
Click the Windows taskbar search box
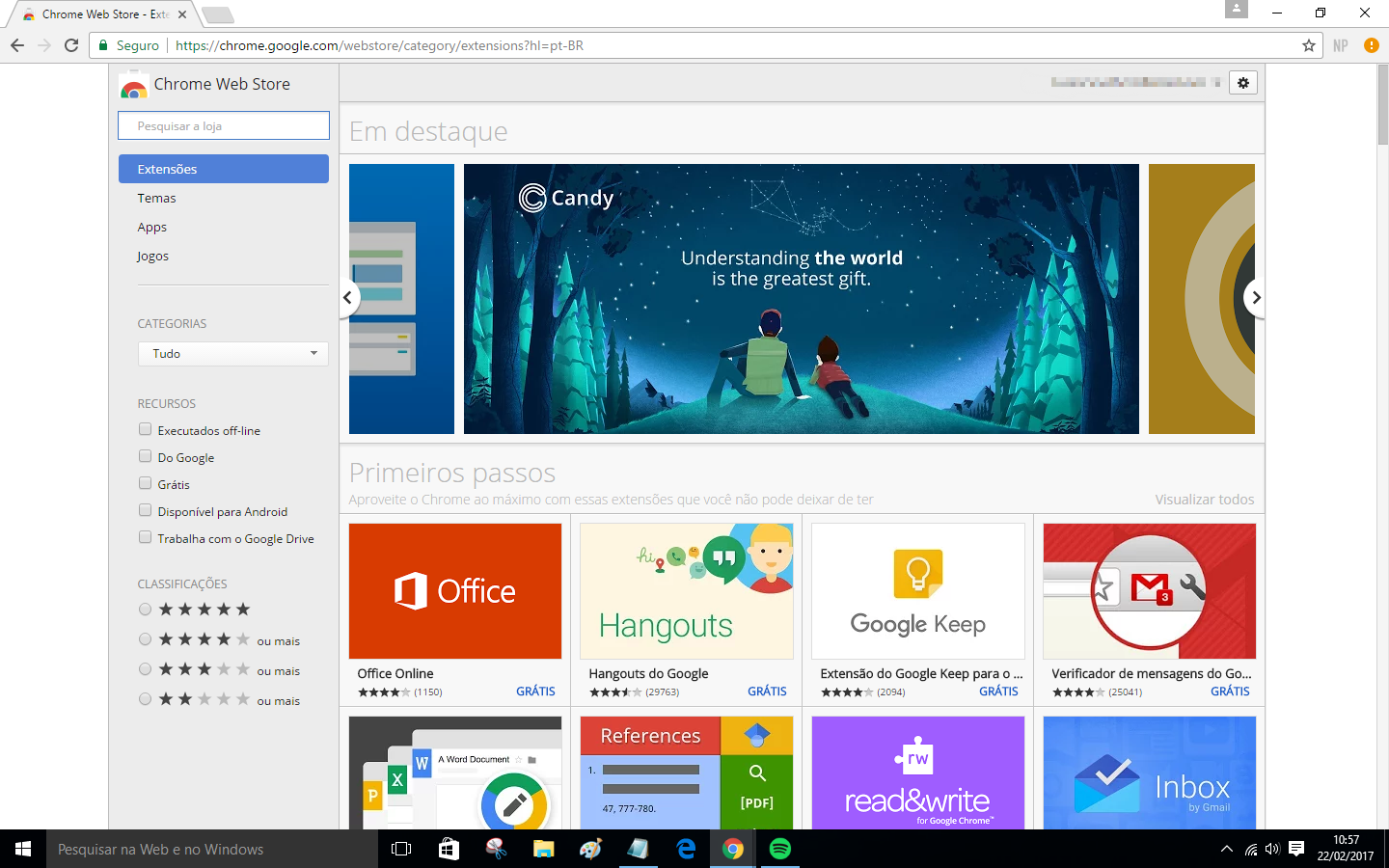[x=212, y=849]
